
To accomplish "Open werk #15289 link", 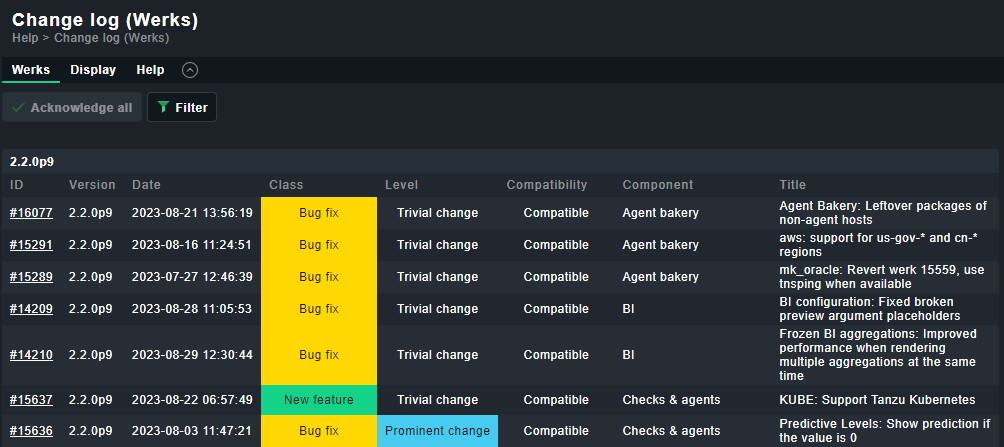I will [31, 277].
